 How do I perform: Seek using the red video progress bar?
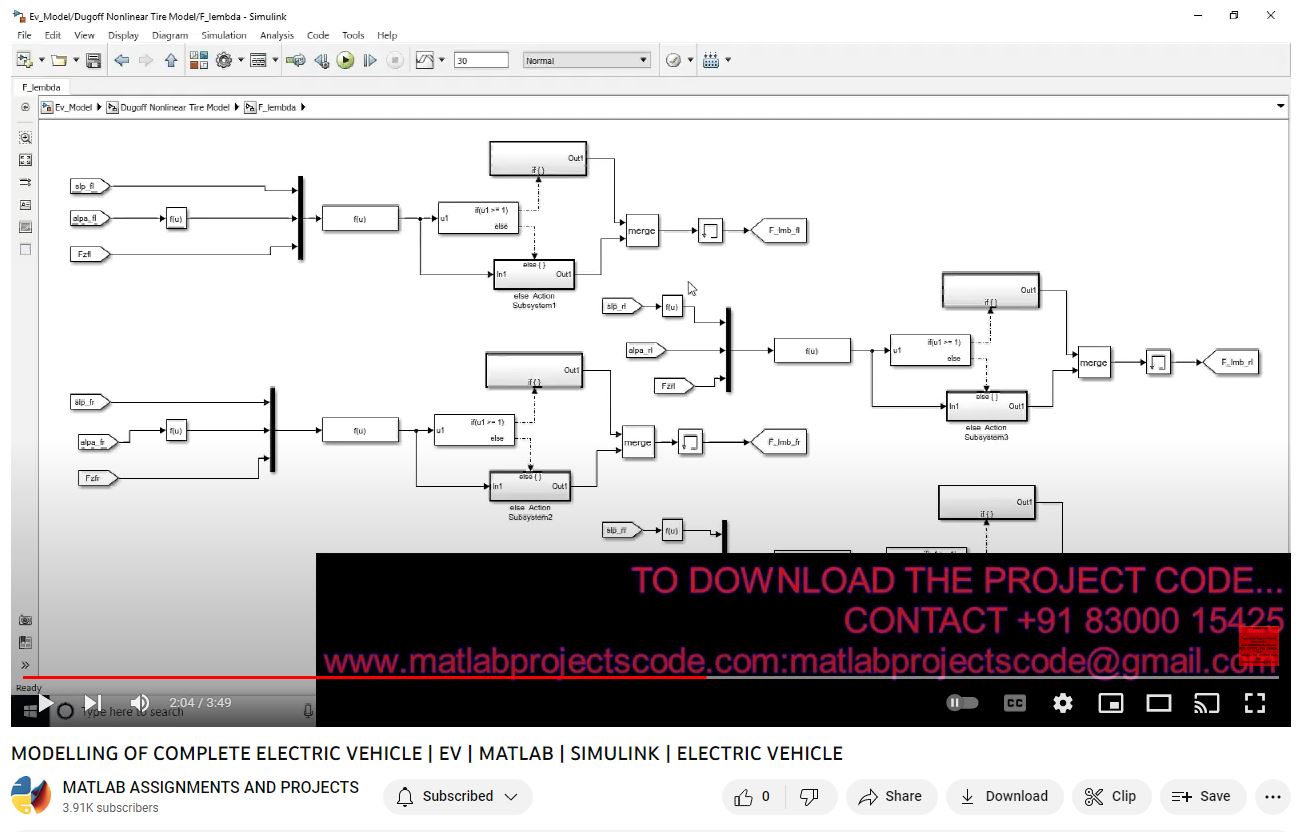(650, 678)
